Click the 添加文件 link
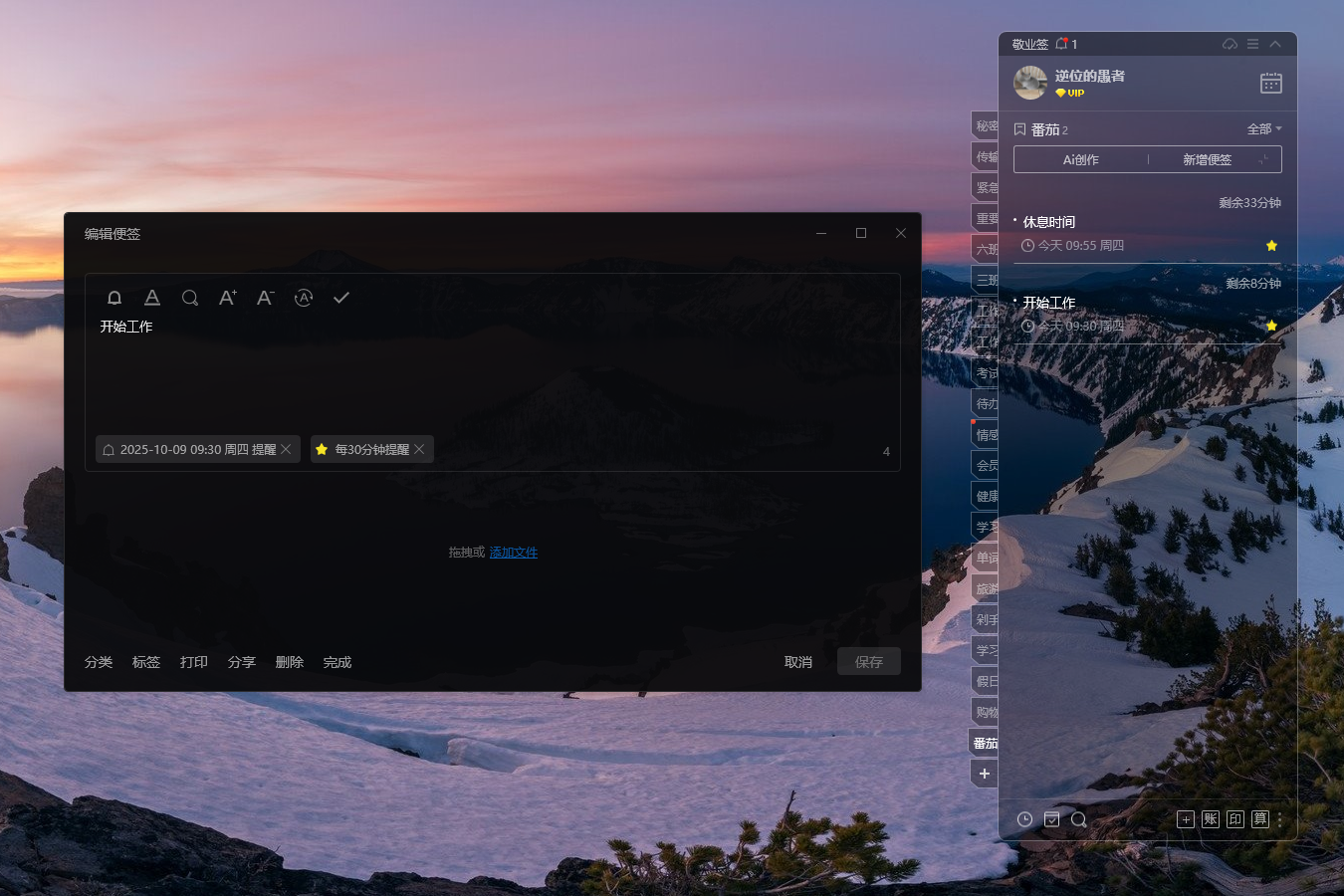Image resolution: width=1344 pixels, height=896 pixels. coord(514,553)
